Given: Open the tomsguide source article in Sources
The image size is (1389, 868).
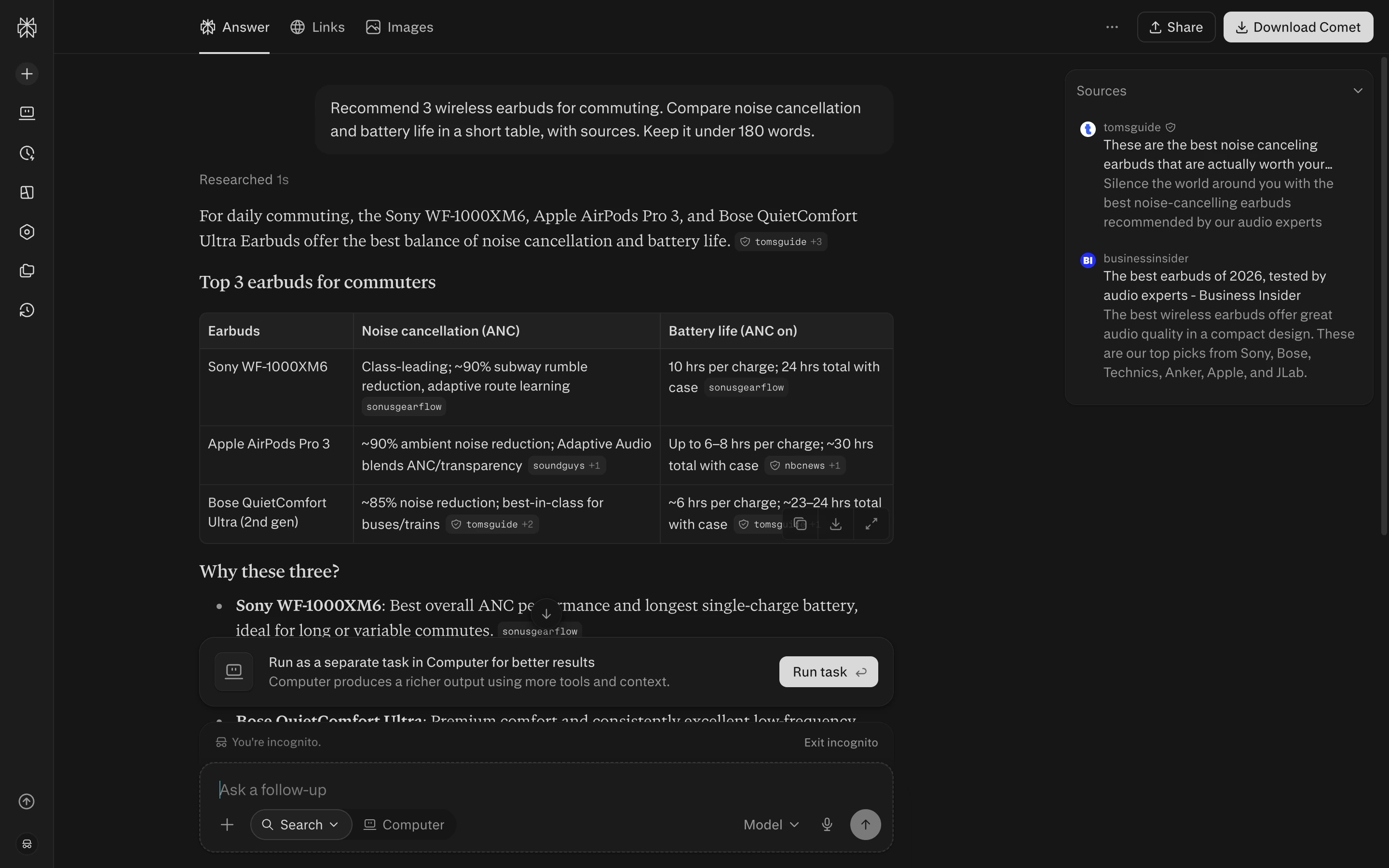Looking at the screenshot, I should 1219,175.
